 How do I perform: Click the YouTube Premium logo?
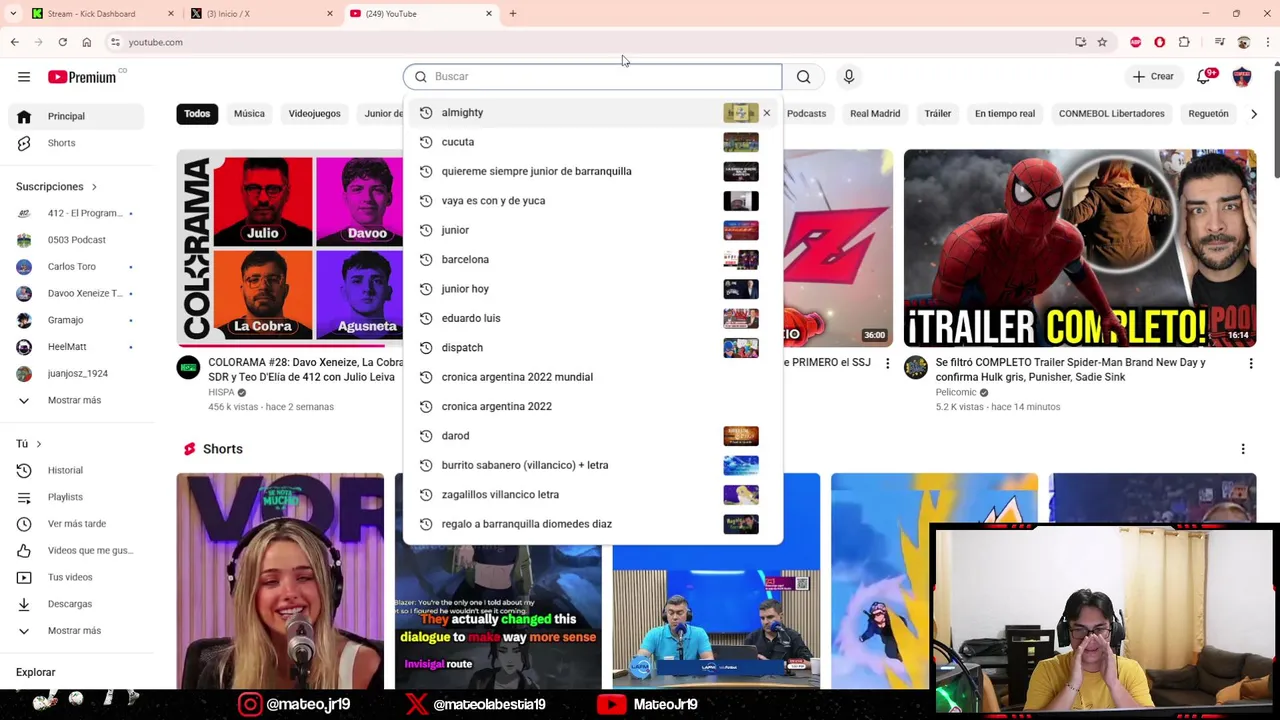(82, 77)
